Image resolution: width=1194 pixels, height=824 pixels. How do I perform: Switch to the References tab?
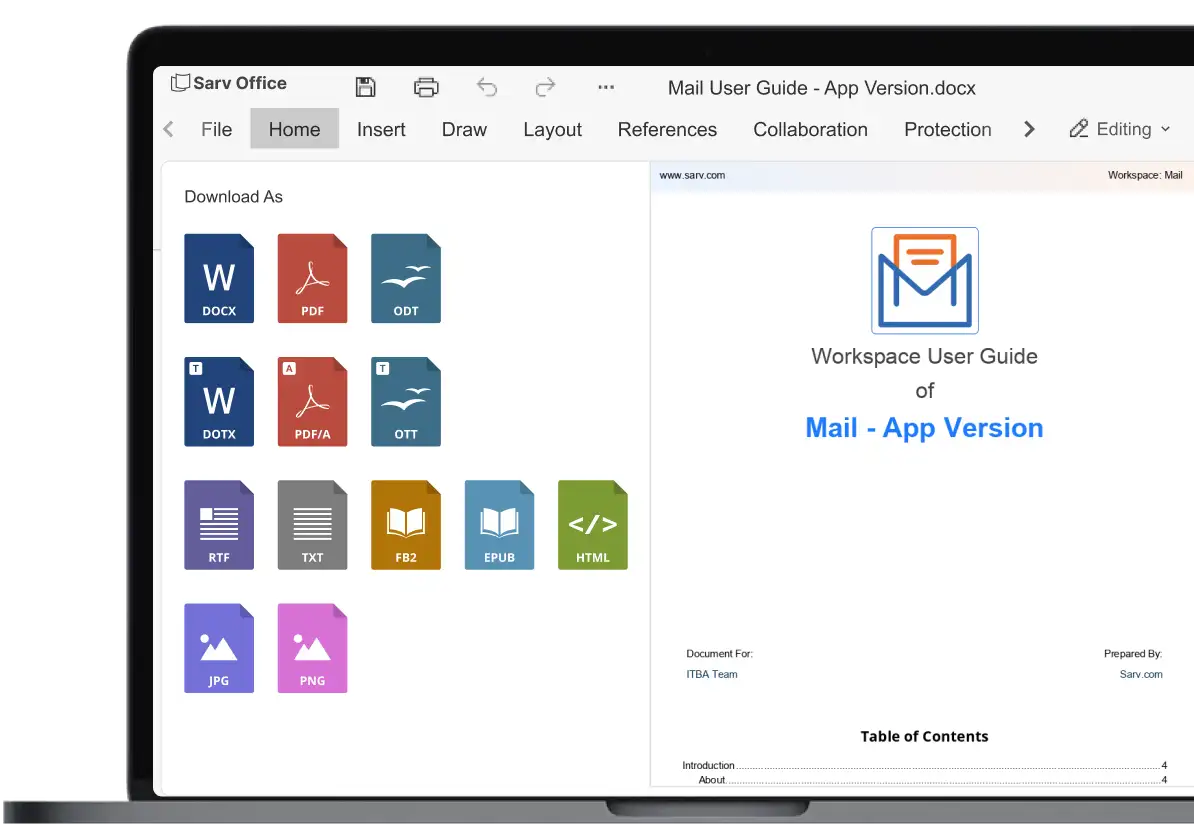point(667,129)
